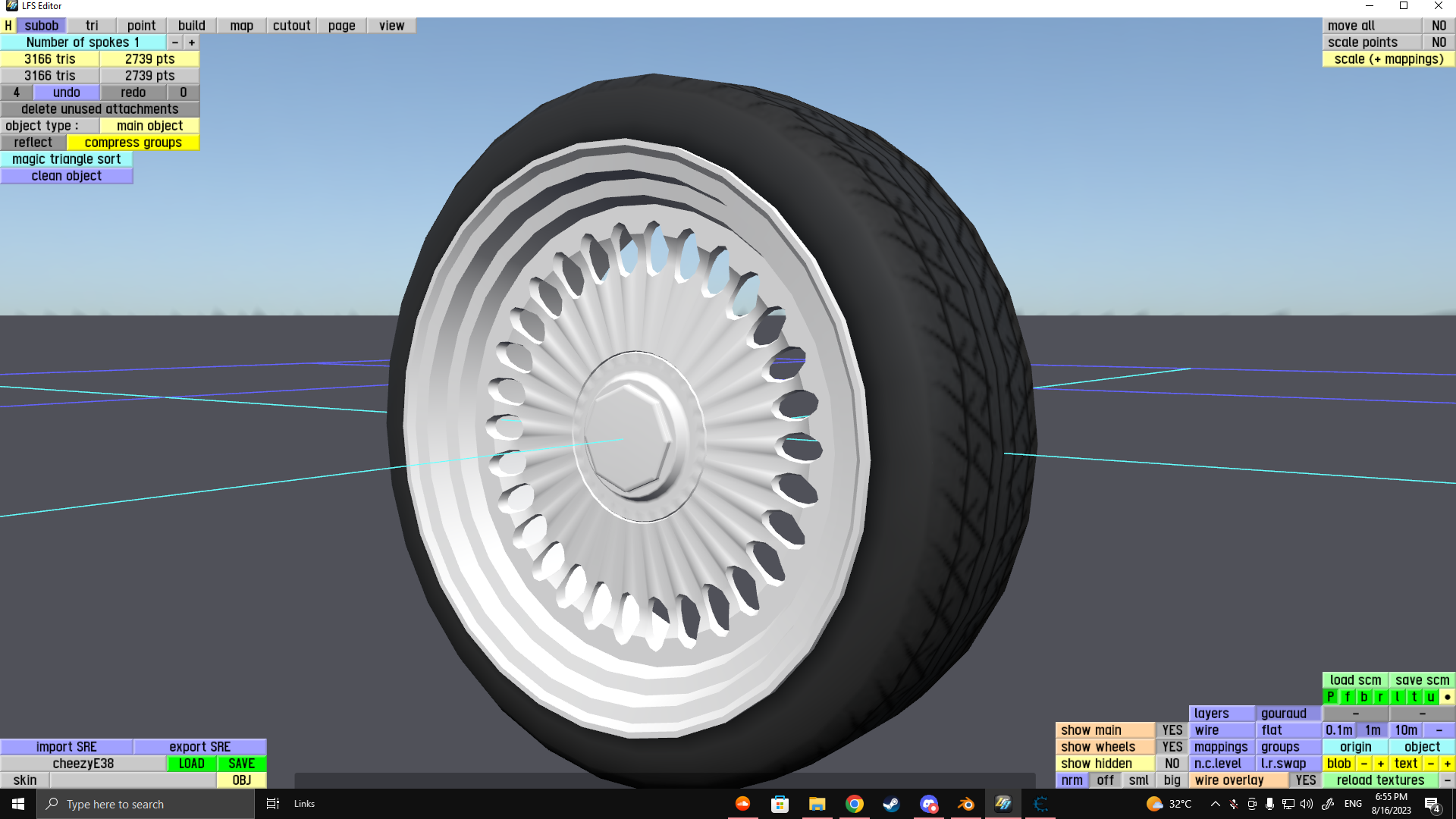This screenshot has width=1456, height=819.
Task: Select the 'P' perspective view button
Action: click(1331, 697)
